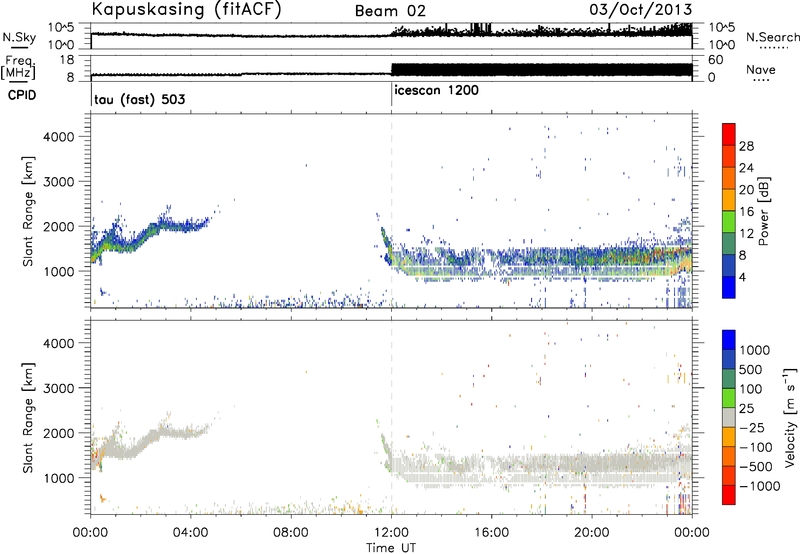Click the Slant Range label of the velocity panel
800x554 pixels.
[28, 417]
